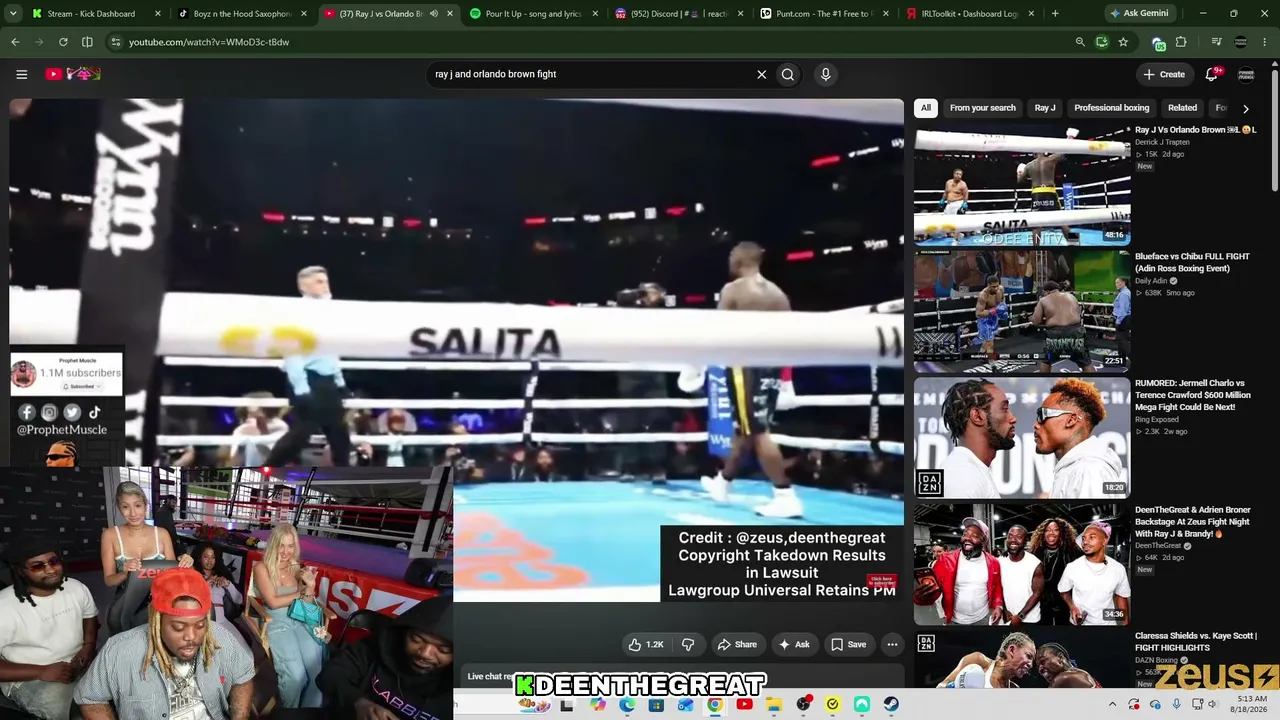1280x720 pixels.
Task: Open YouTube notifications bell
Action: (x=1212, y=74)
